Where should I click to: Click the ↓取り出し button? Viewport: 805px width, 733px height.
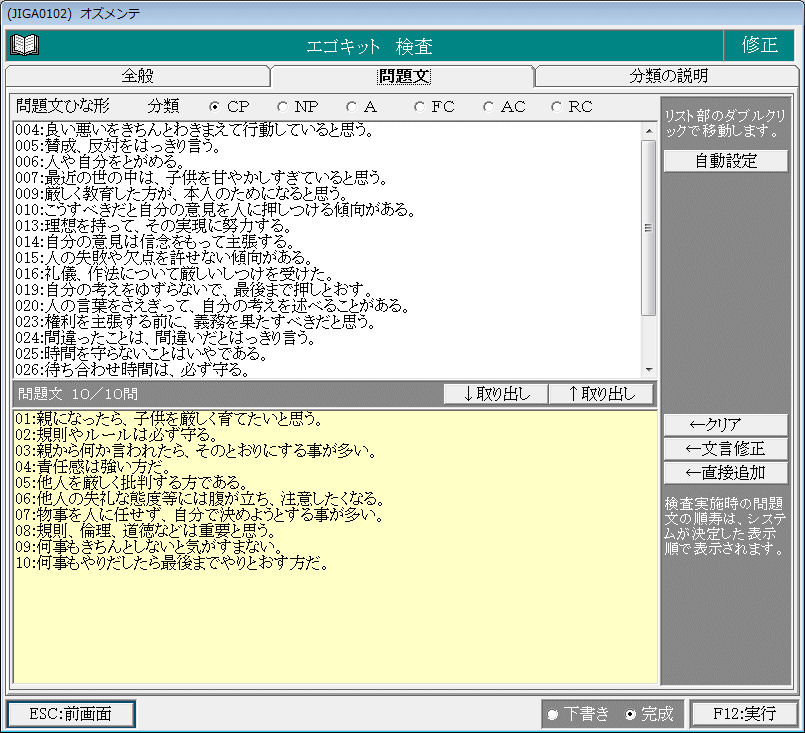pyautogui.click(x=496, y=394)
